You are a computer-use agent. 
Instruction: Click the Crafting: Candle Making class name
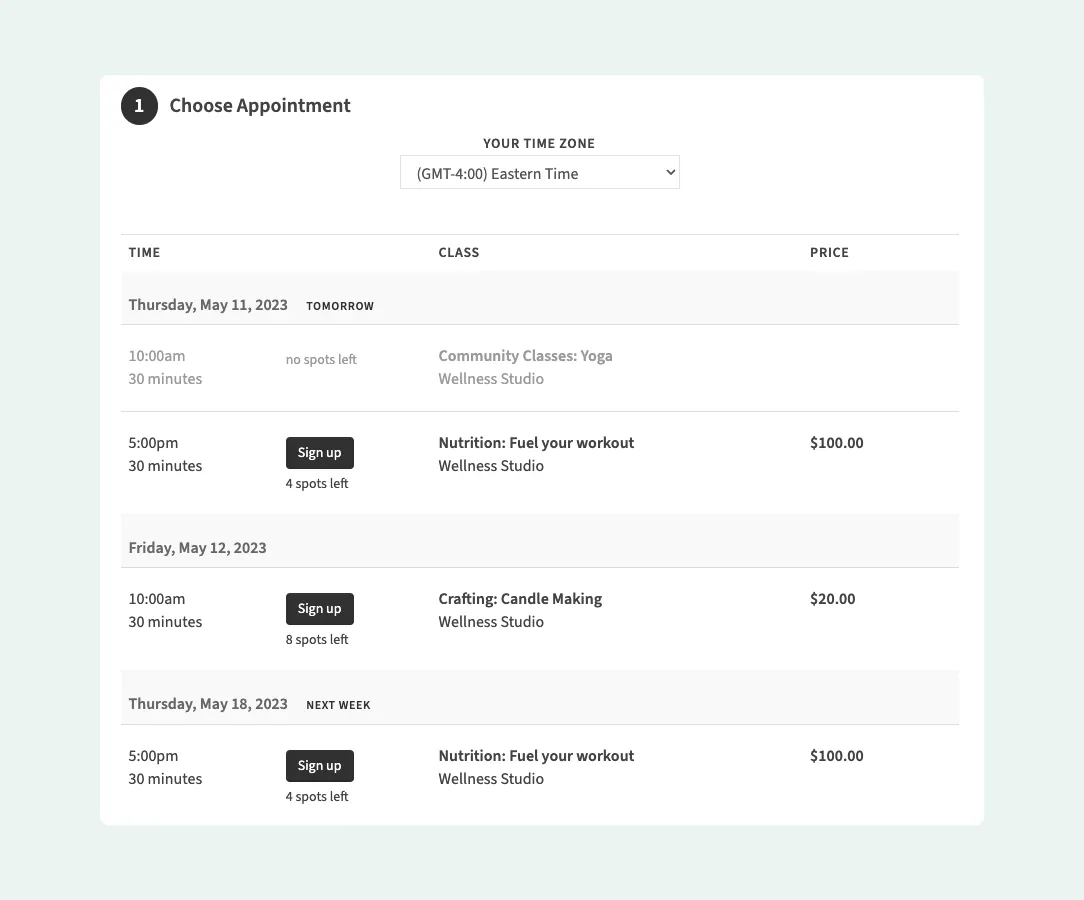coord(520,598)
